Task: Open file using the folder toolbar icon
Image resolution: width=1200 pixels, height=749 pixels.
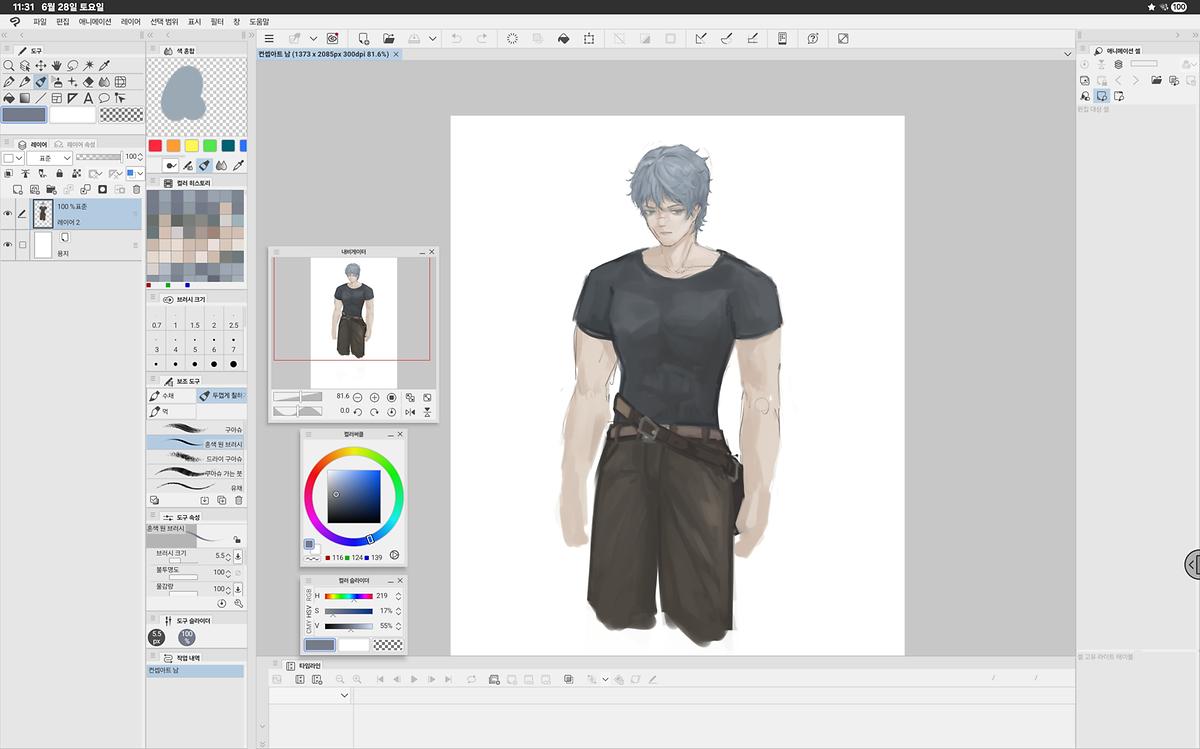Action: (x=388, y=38)
